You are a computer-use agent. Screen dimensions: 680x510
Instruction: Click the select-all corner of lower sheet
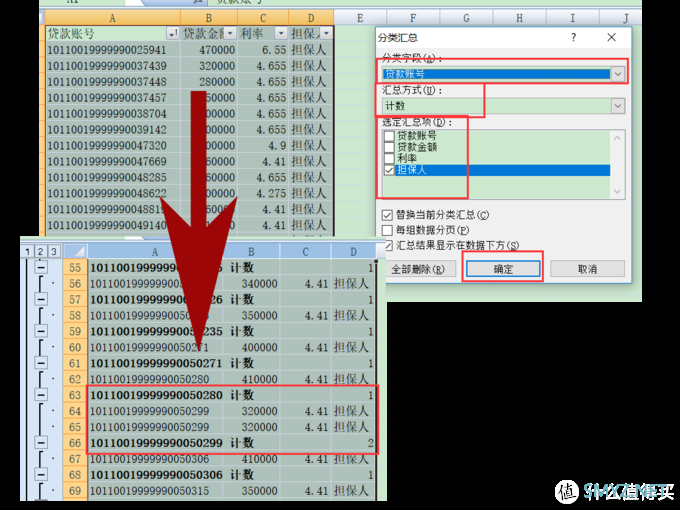pos(75,251)
